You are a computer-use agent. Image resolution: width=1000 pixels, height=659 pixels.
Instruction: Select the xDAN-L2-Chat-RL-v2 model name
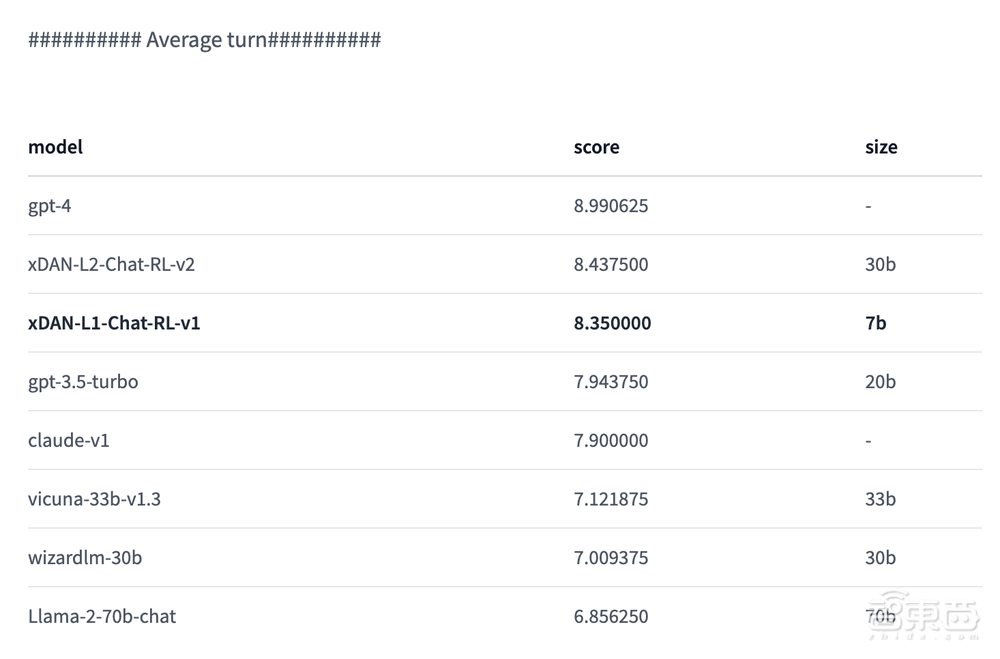point(111,265)
